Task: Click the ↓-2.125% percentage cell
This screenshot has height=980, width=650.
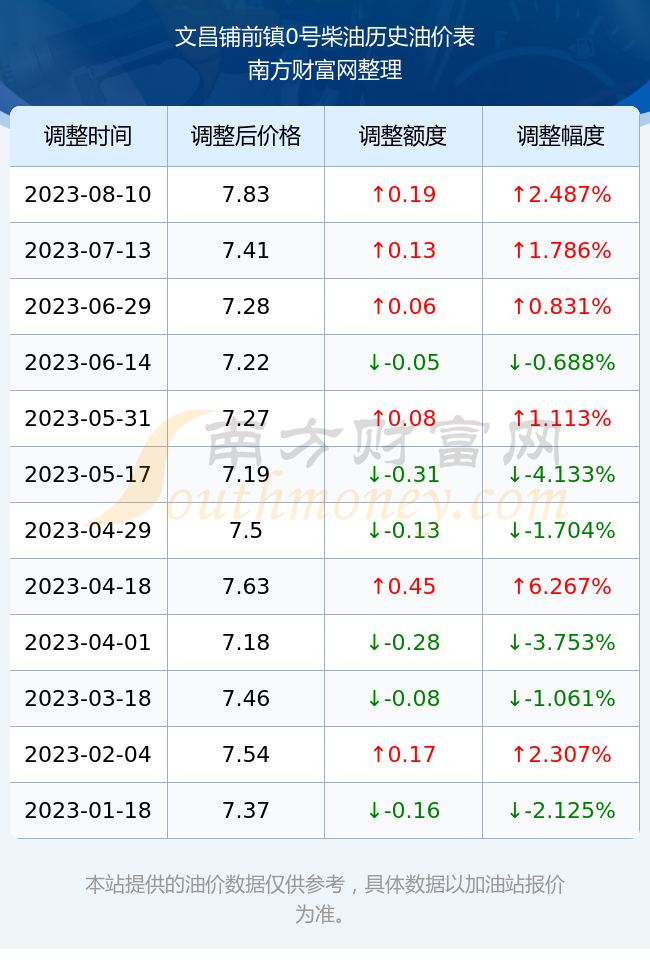Action: pyautogui.click(x=561, y=811)
